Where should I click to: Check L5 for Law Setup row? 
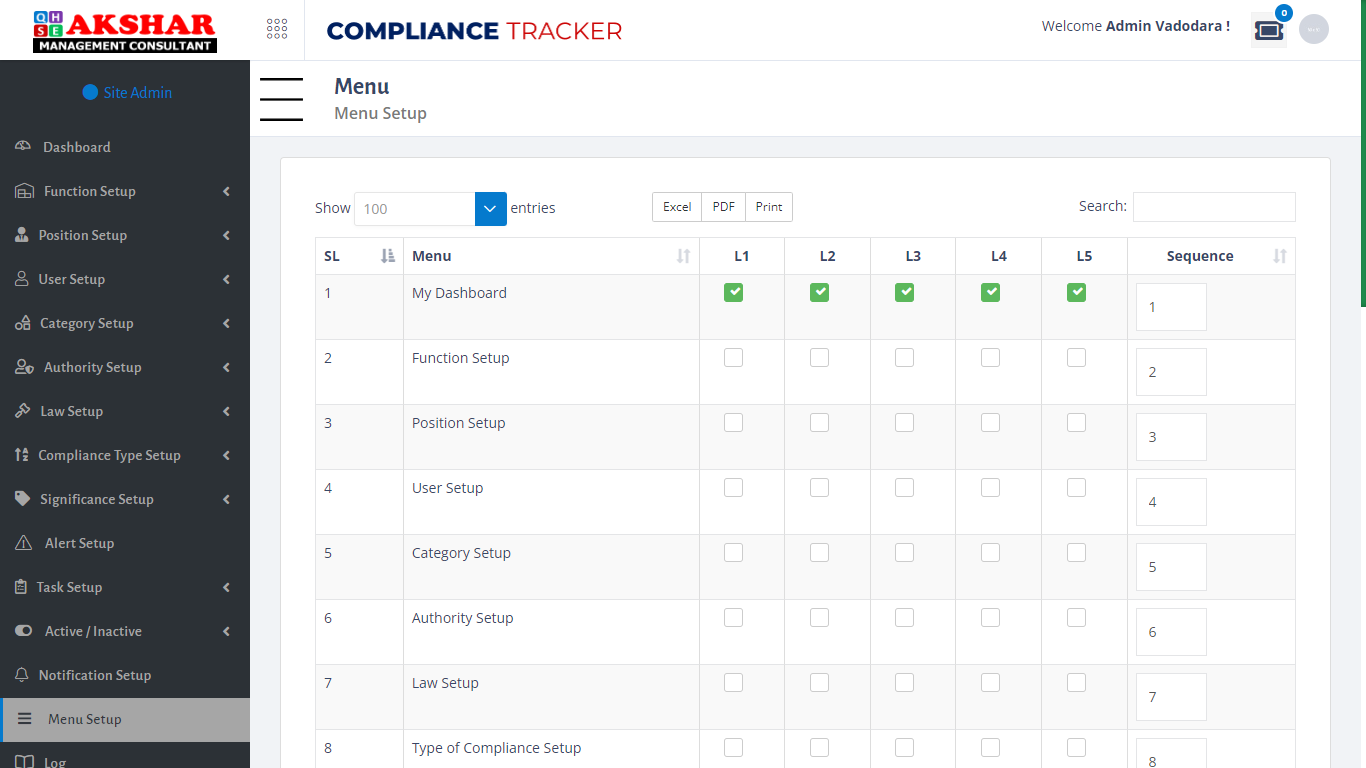(x=1076, y=682)
